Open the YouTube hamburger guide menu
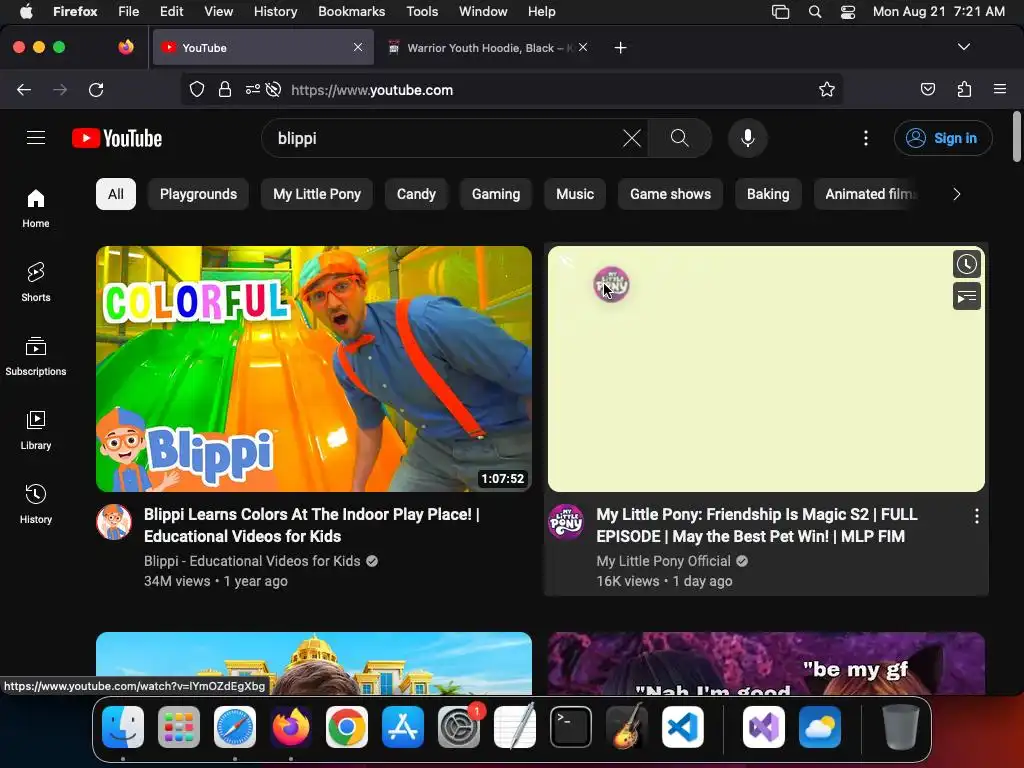This screenshot has height=768, width=1024. tap(36, 138)
